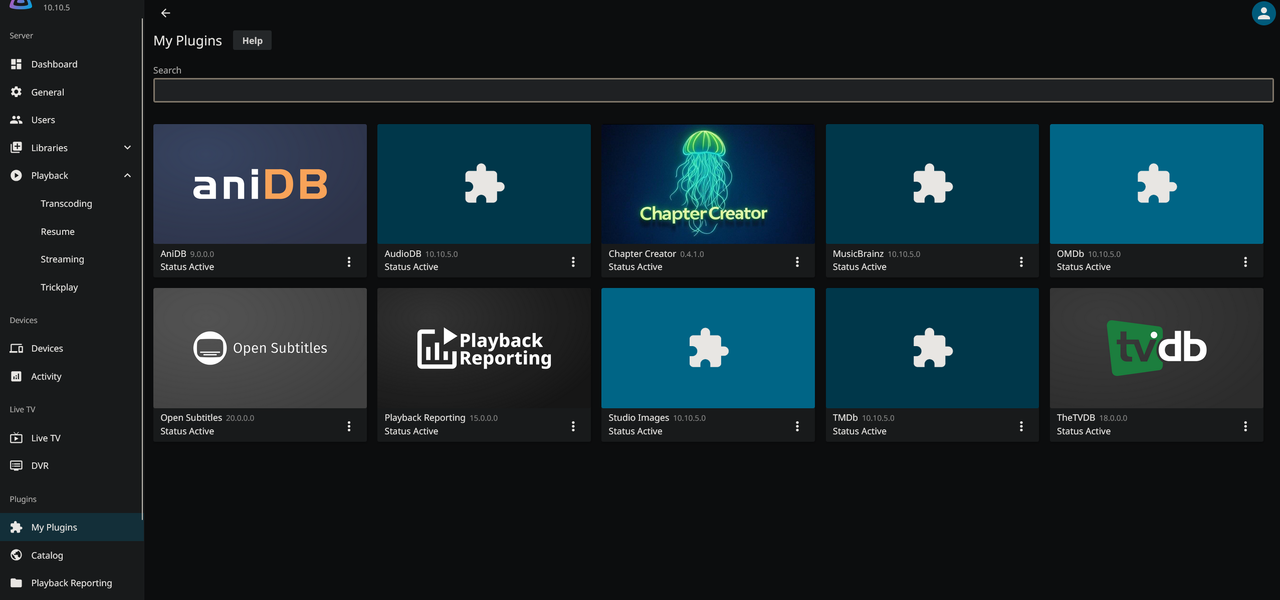This screenshot has height=600, width=1280.
Task: Open the three-dot menu for Playback Reporting plugin
Action: click(x=573, y=426)
